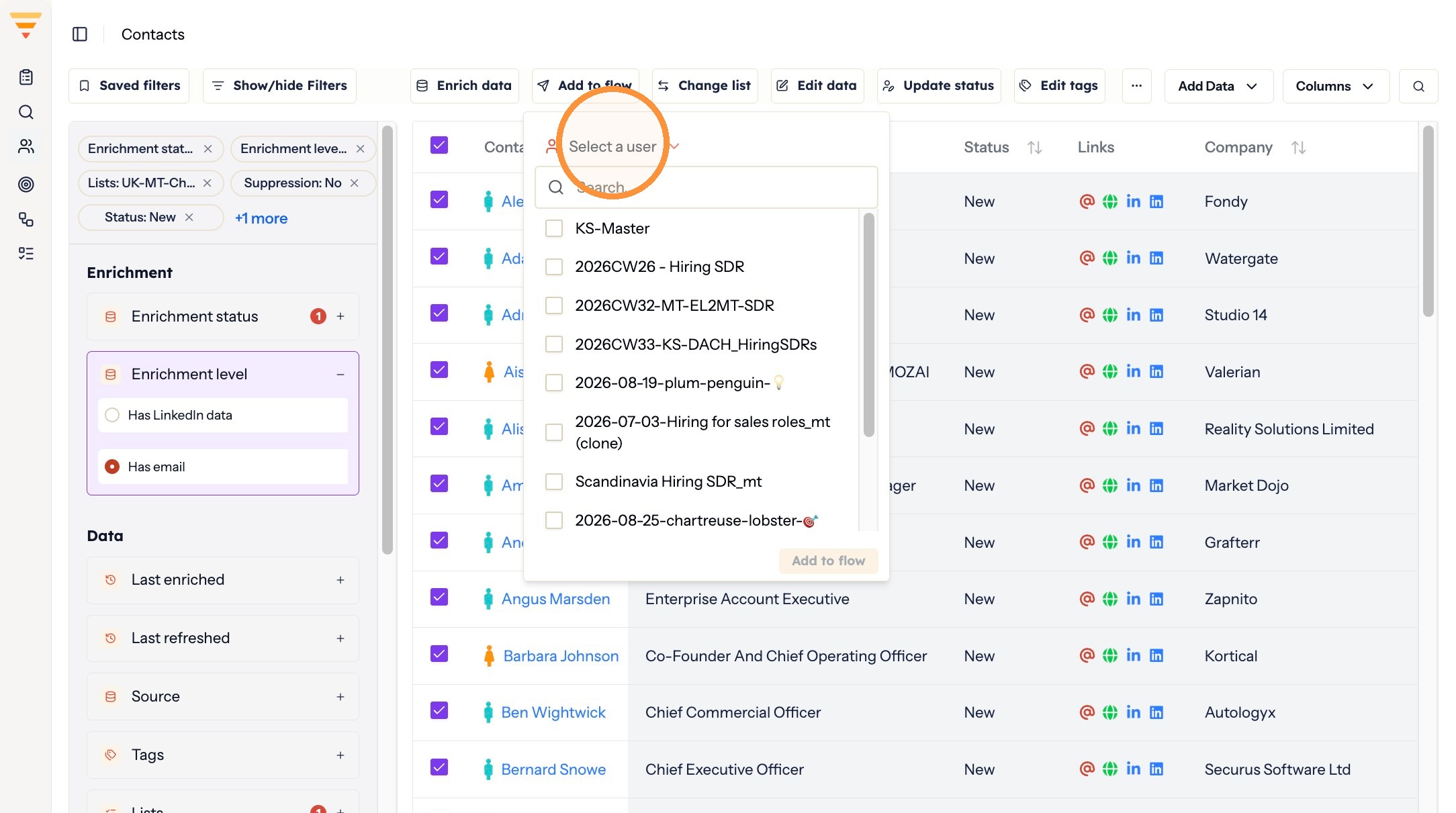Image resolution: width=1456 pixels, height=813 pixels.
Task: Open Angus Marsden's contact link
Action: 555,599
